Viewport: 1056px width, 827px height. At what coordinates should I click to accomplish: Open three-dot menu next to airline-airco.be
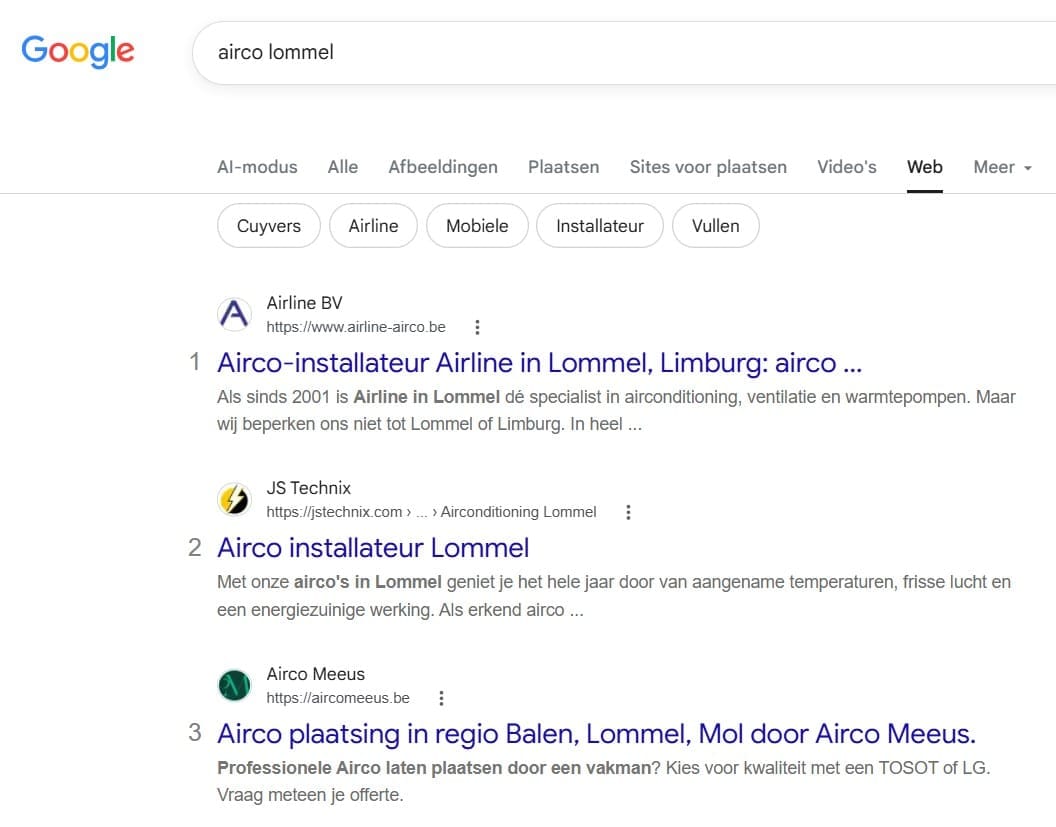(477, 327)
